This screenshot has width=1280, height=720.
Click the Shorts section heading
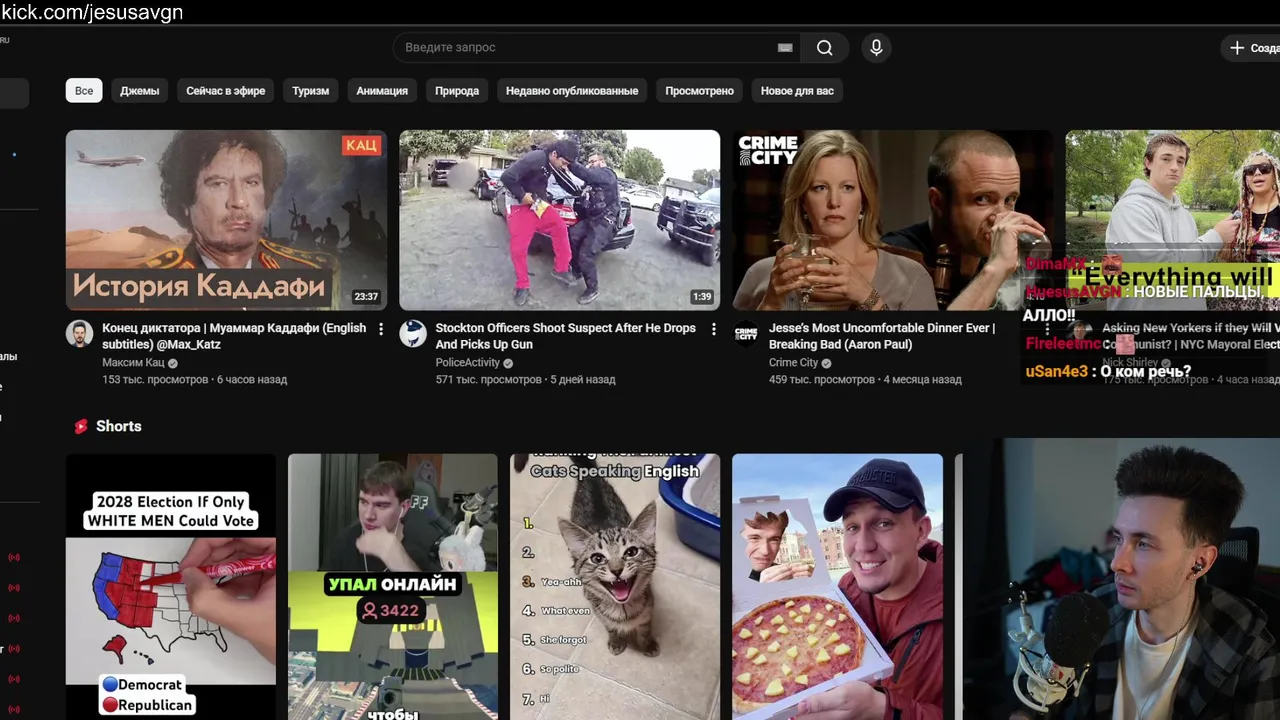point(119,426)
